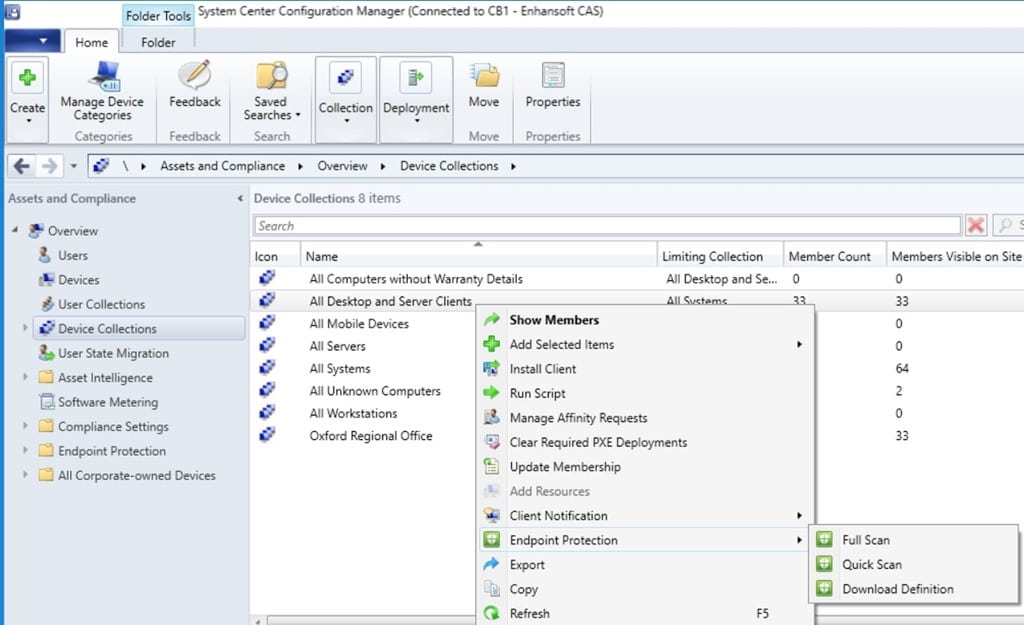Navigate forward with the forward arrow

[x=50, y=166]
